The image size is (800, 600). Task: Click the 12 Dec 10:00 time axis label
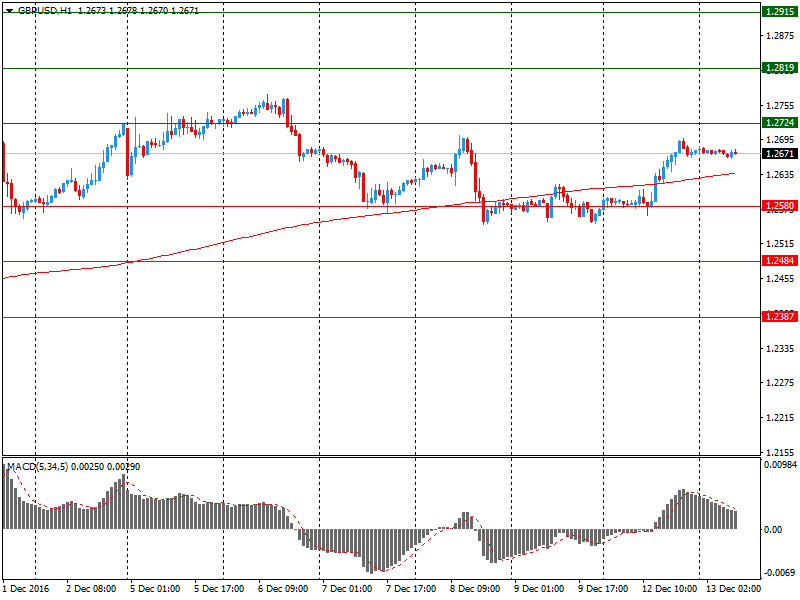669,589
